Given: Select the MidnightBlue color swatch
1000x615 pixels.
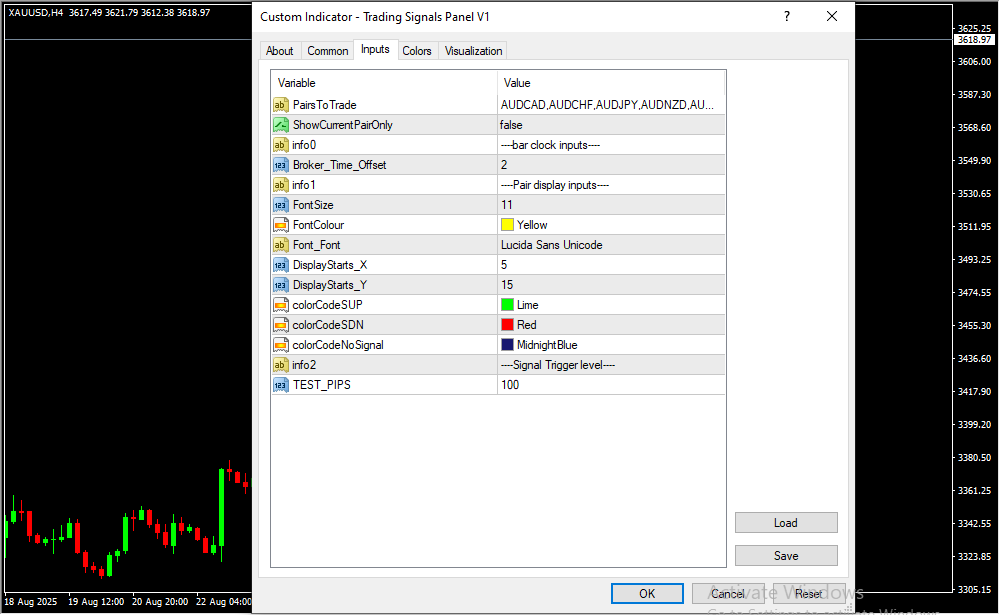Looking at the screenshot, I should [x=508, y=345].
